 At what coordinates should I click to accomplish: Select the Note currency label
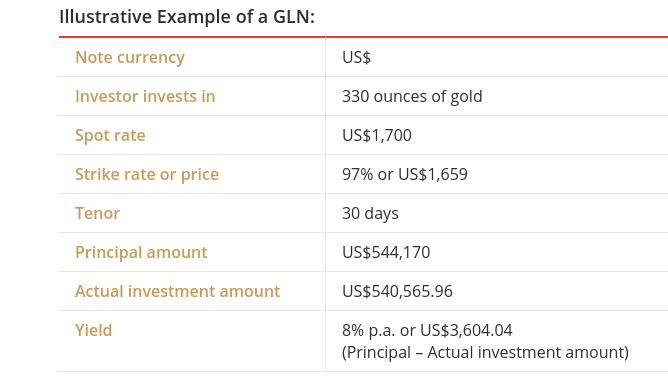pos(130,57)
